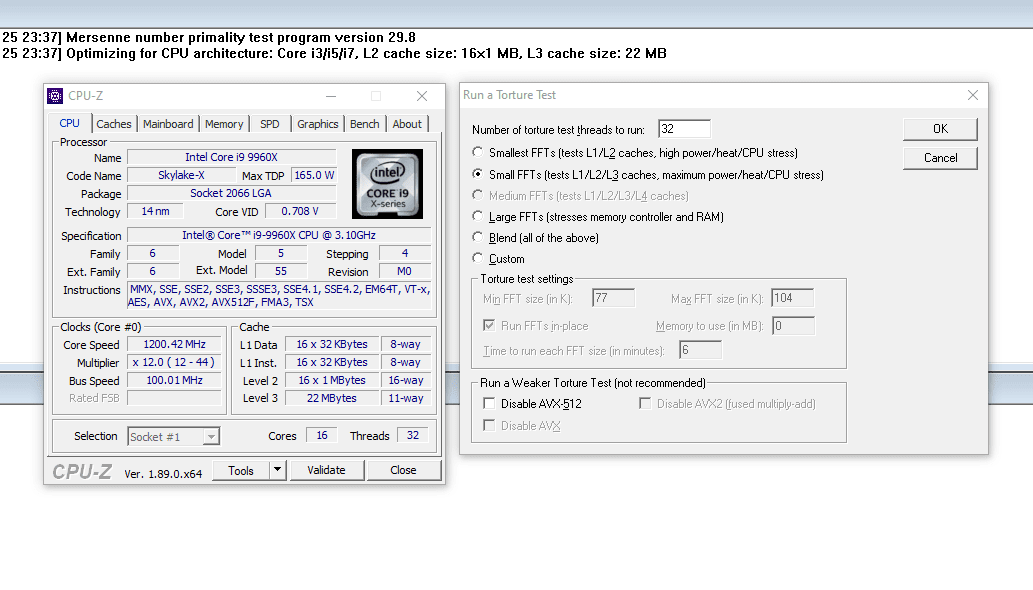Click the Memory to use field
The image size is (1033, 590).
pyautogui.click(x=793, y=326)
